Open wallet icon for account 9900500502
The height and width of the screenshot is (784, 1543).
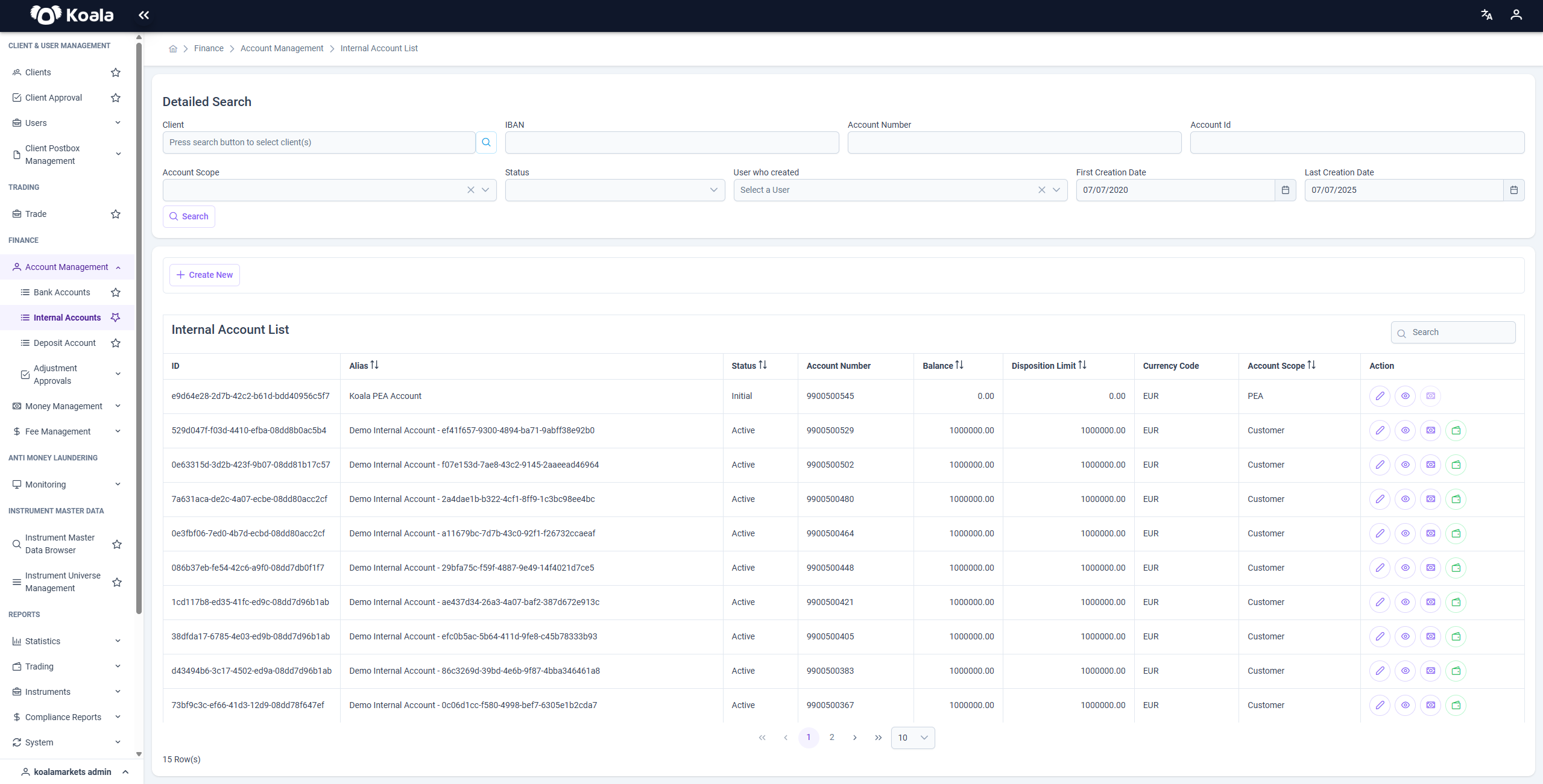1456,465
